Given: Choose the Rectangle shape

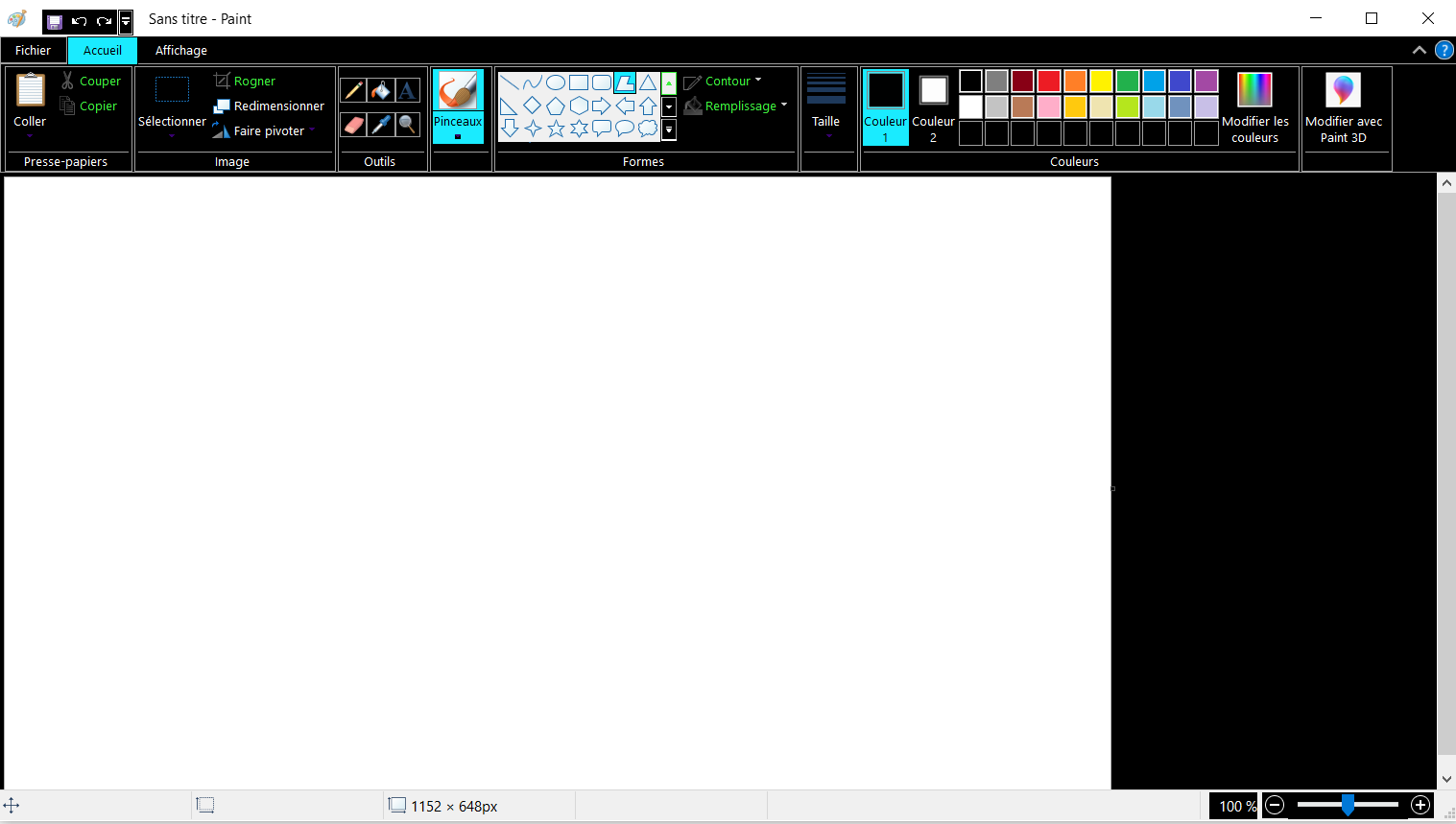Looking at the screenshot, I should coord(578,82).
